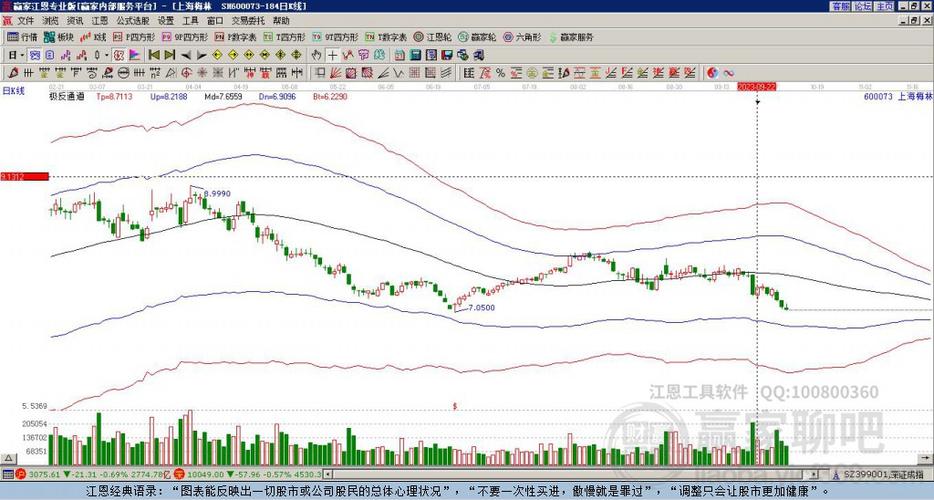Expand the 日 period dropdown arrow
934x500 pixels.
click(22, 55)
